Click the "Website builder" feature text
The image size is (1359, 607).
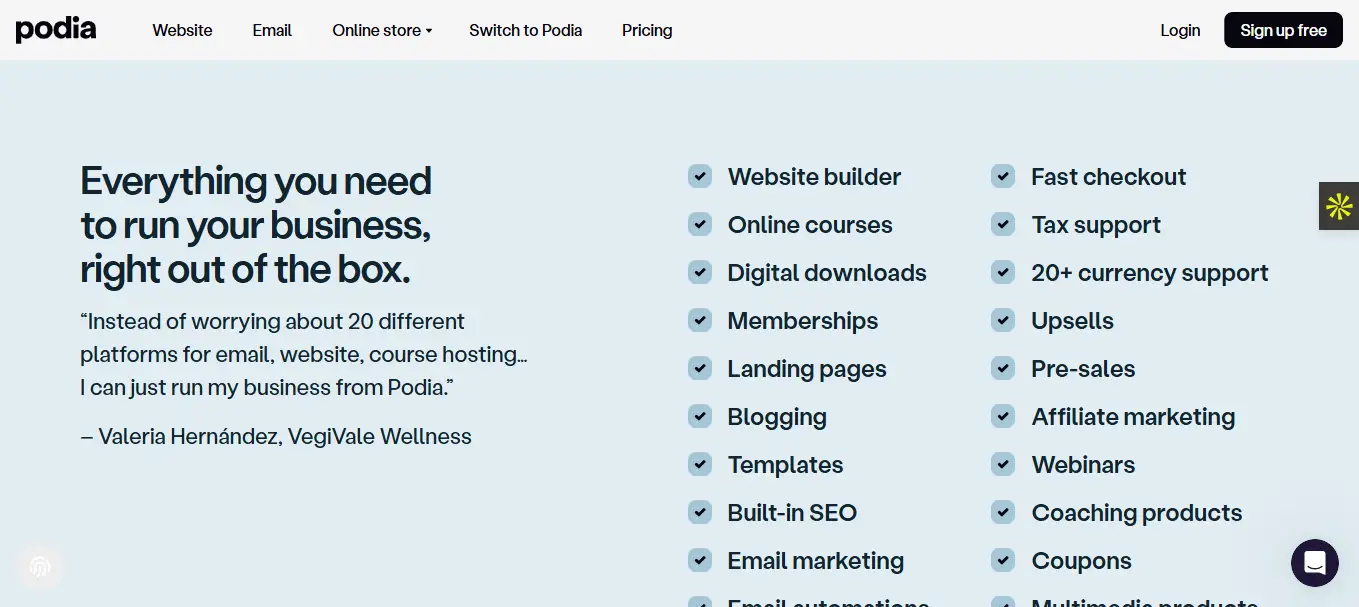(814, 177)
